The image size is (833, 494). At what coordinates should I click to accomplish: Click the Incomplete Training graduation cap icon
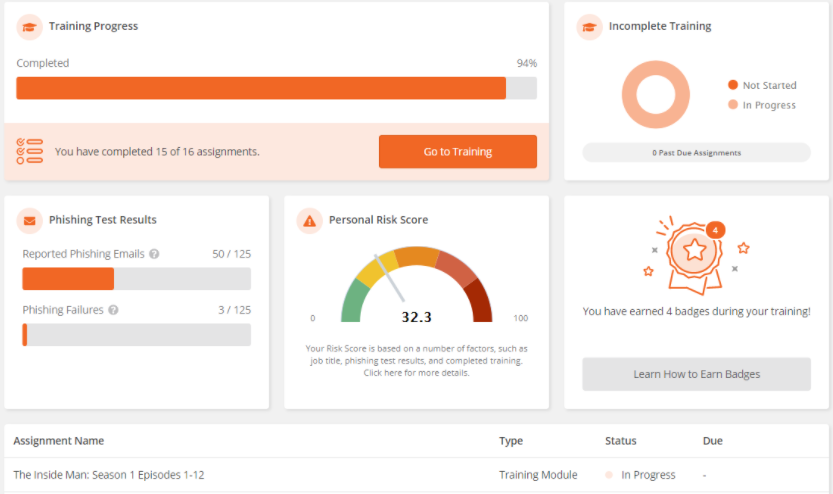point(589,27)
